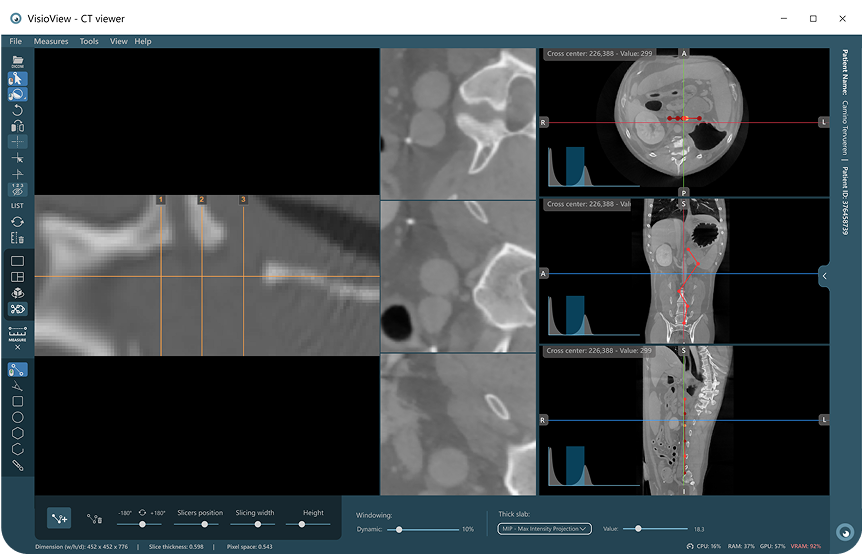Image resolution: width=862 pixels, height=554 pixels.
Task: Collapse the patient info side panel chevron
Action: 824,276
